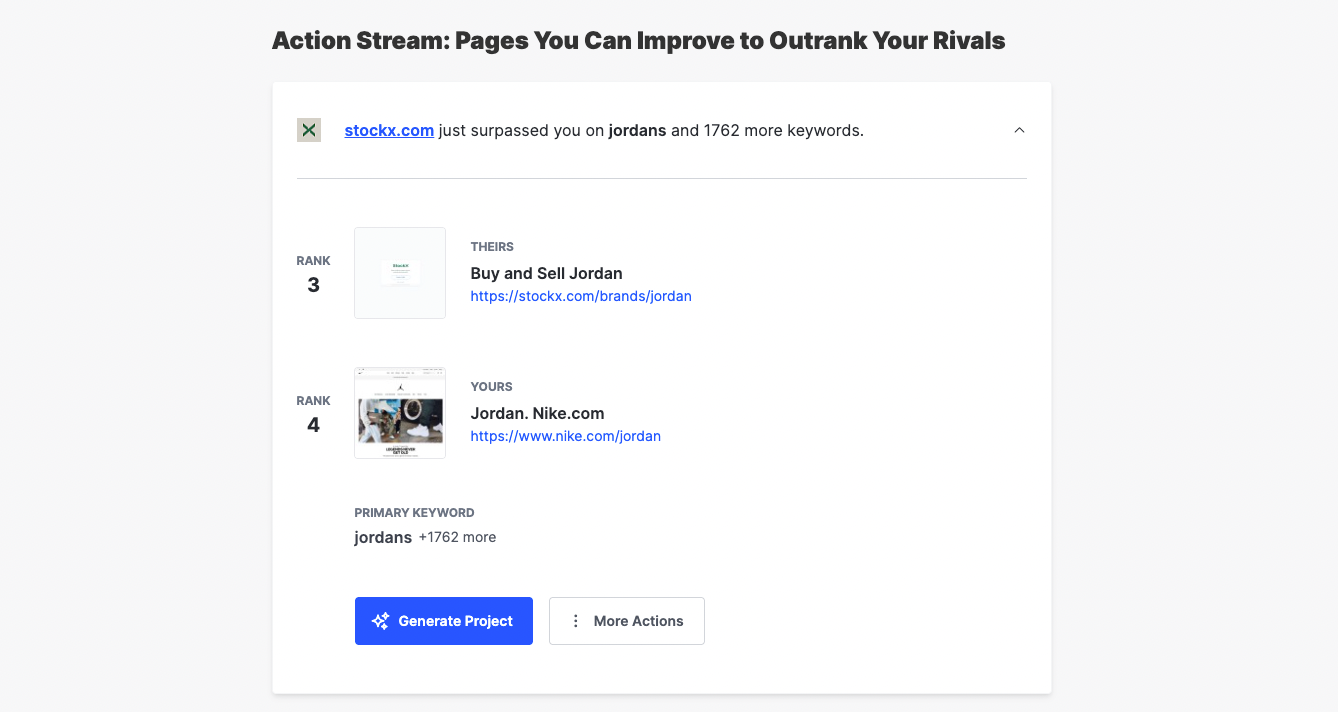
Task: Click the Rank 3 indicator
Action: 313,273
